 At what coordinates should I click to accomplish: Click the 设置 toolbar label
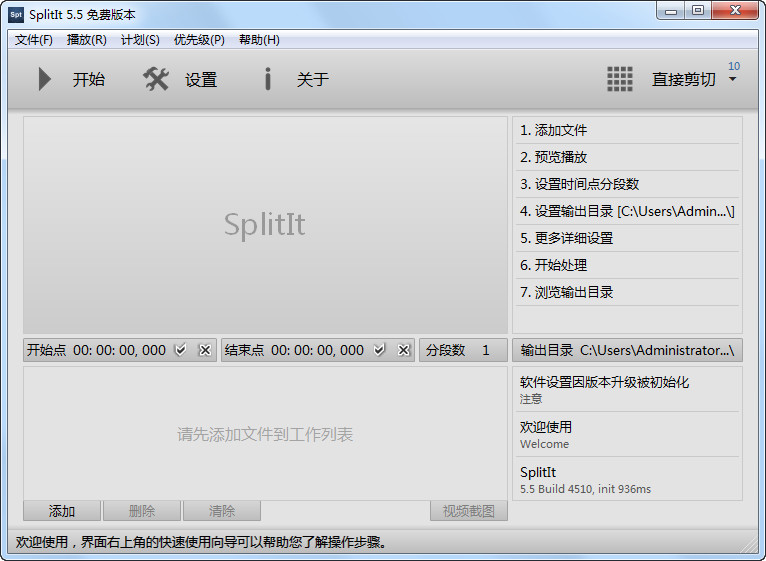(x=201, y=79)
